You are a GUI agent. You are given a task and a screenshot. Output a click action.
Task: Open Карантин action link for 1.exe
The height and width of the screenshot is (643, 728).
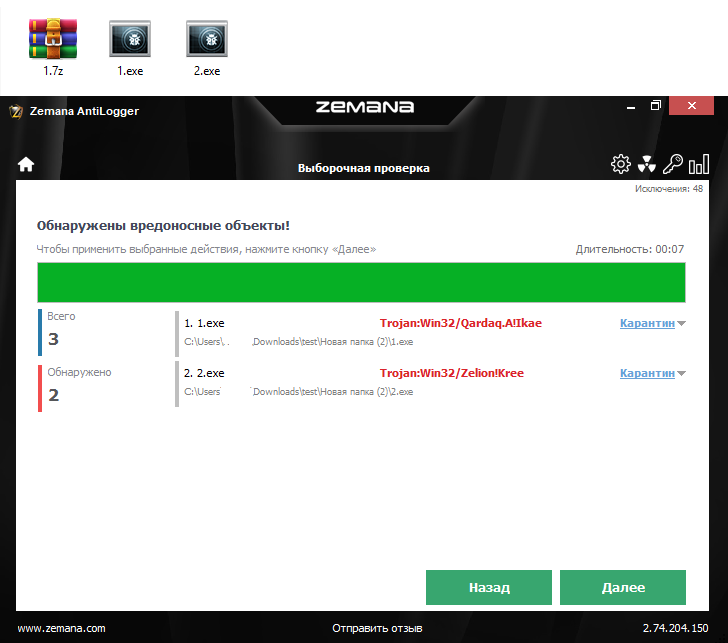[647, 323]
